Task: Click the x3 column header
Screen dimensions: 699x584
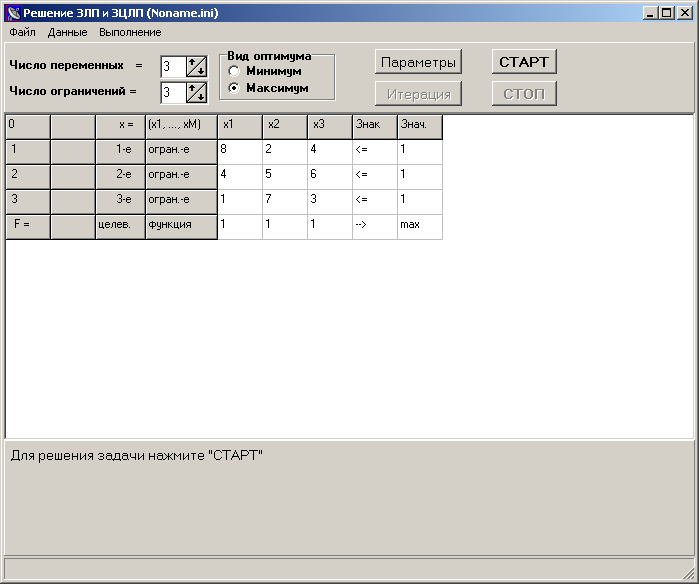Action: click(x=330, y=127)
